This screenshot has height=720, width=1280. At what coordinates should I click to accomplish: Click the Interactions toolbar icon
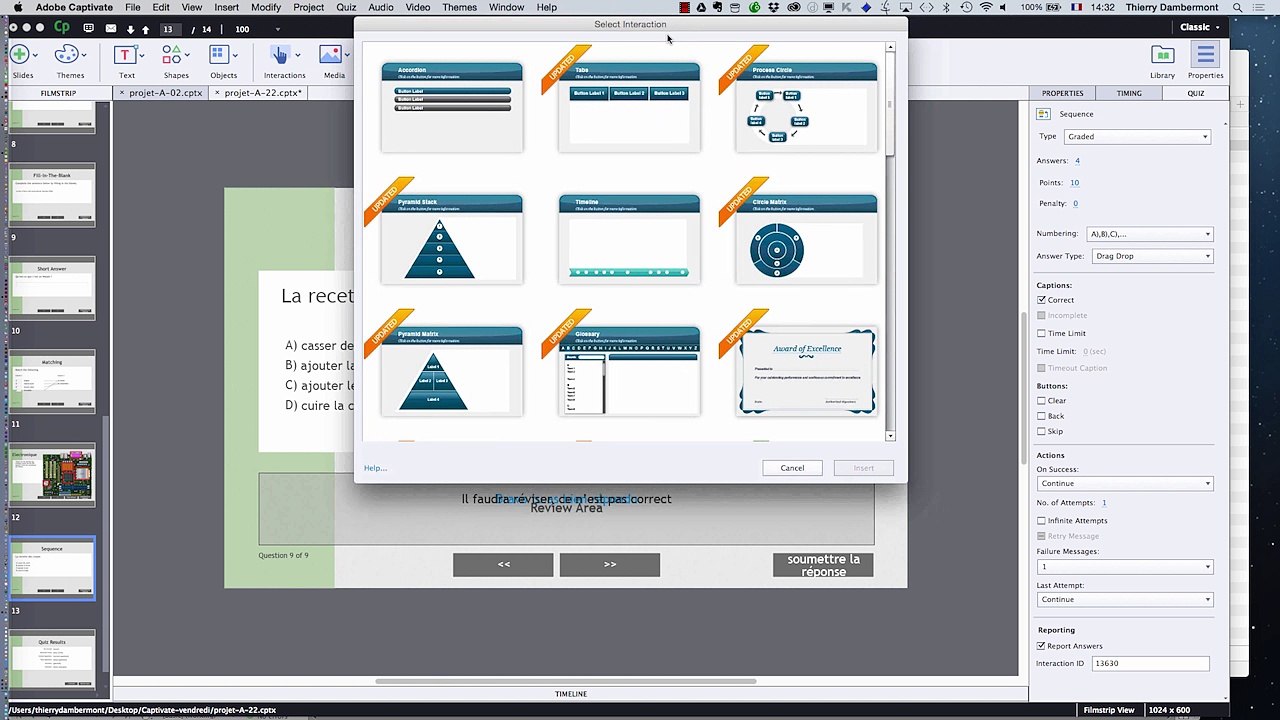(281, 55)
